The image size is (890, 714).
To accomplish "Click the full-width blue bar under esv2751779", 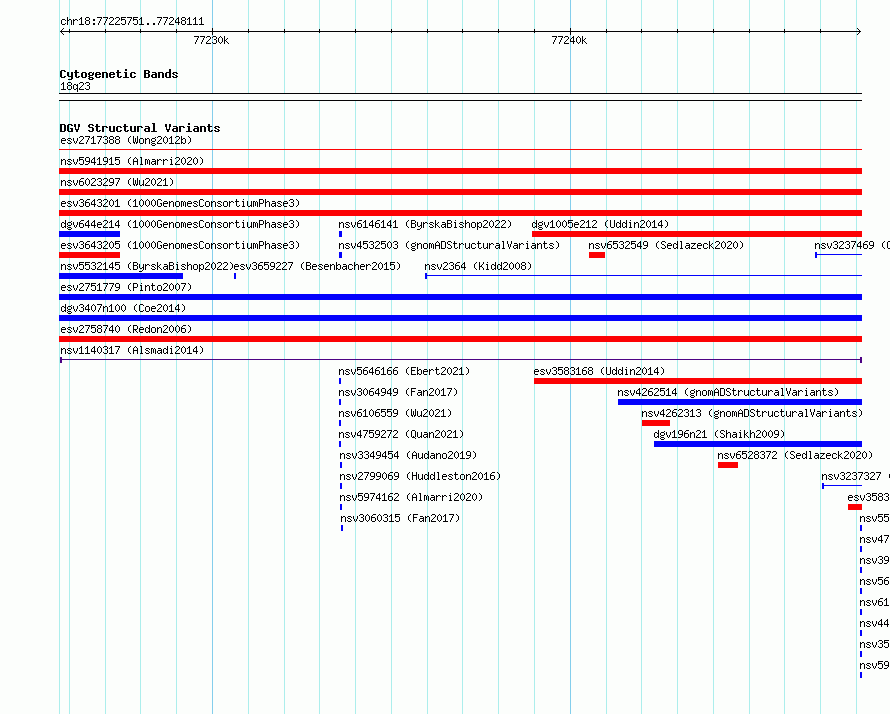I will (x=460, y=297).
